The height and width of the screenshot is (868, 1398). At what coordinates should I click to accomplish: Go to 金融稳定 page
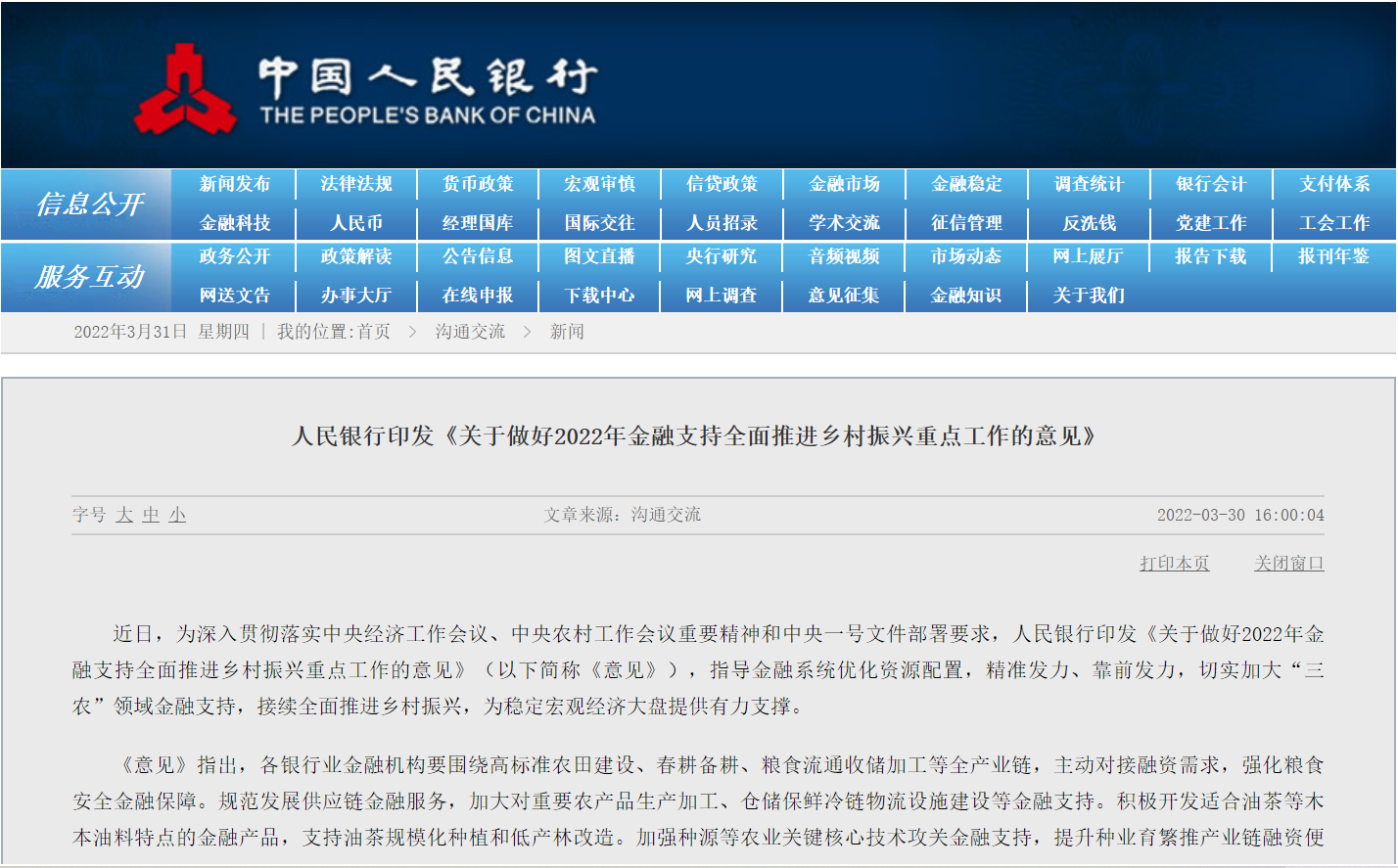click(966, 184)
